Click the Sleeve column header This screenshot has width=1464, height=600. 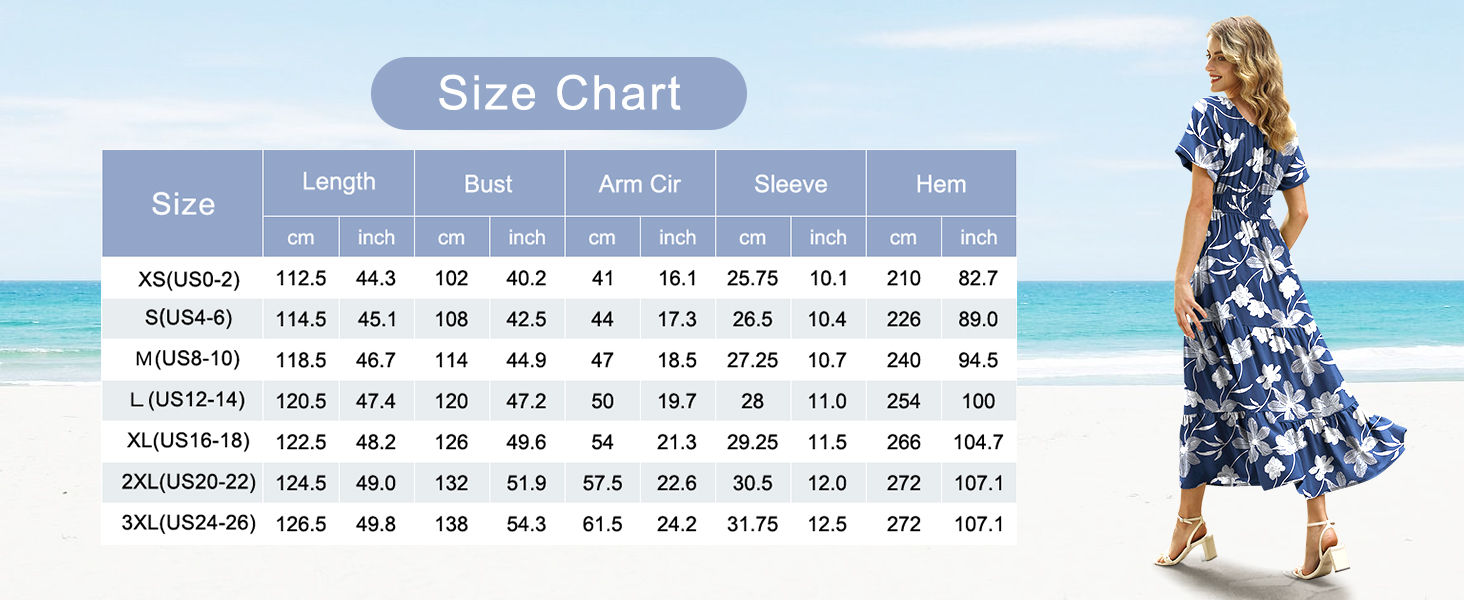[x=791, y=184]
